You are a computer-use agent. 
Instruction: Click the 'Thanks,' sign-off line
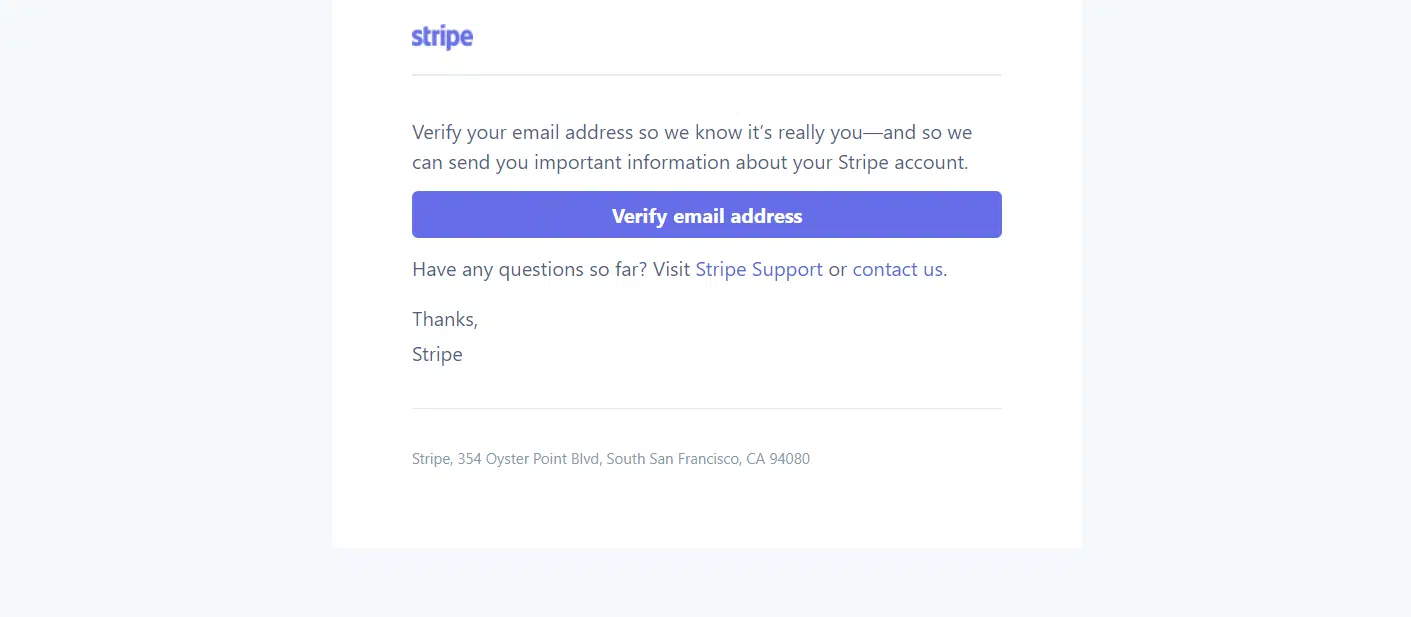pyautogui.click(x=445, y=319)
